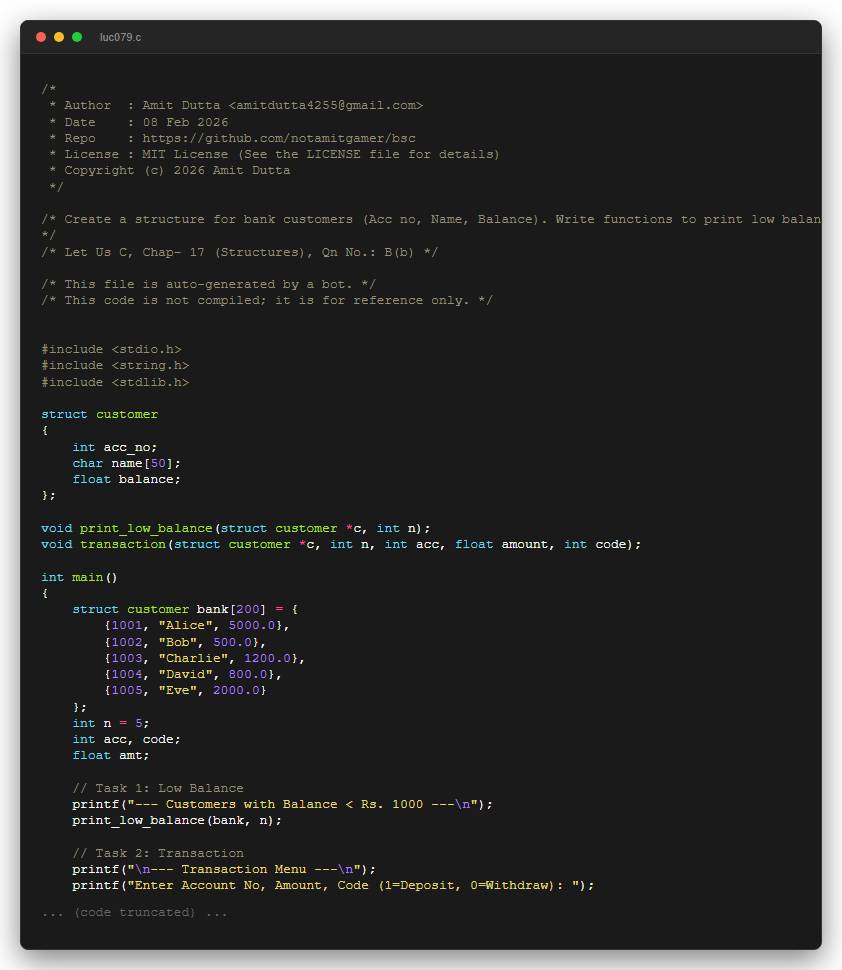Screen dimensions: 842x970
Task: Click the 'struct customer' declaration line
Action: (100, 414)
